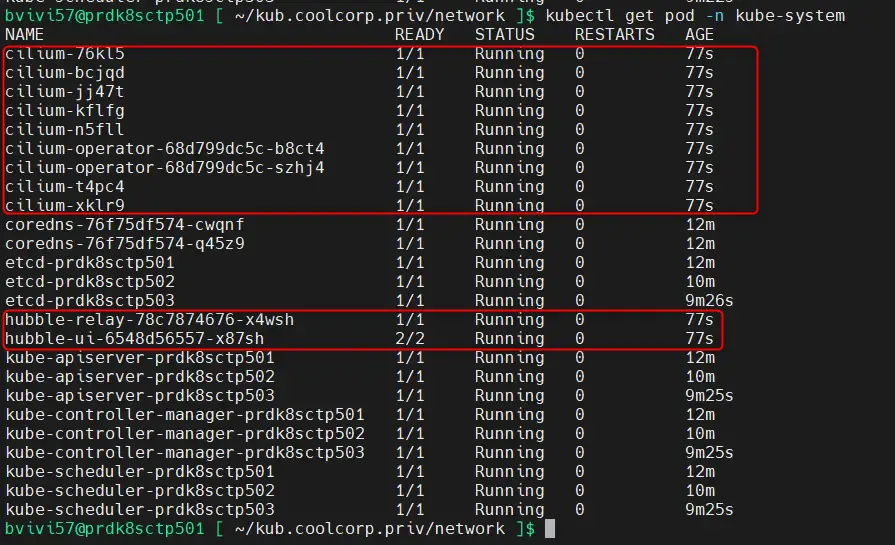Click the 10m age of etcd-prdk8sctp502
The image size is (895, 545).
(700, 282)
